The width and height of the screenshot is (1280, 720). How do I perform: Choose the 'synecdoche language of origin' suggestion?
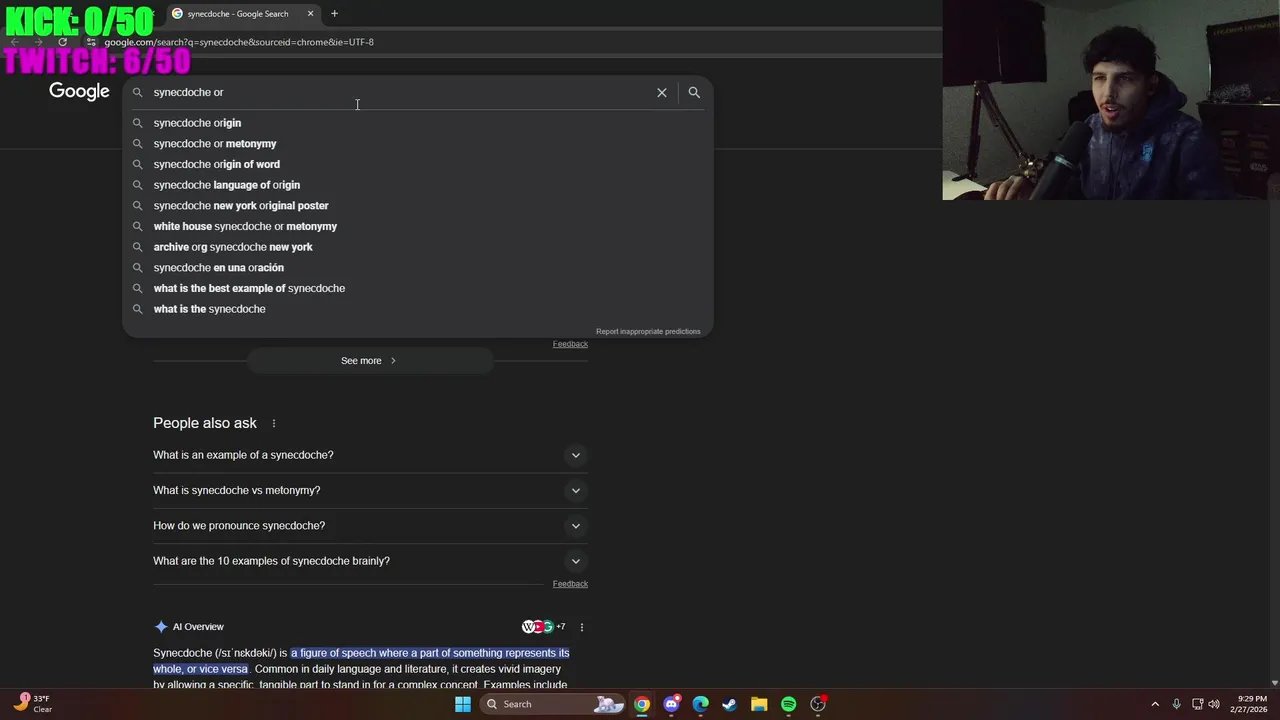point(418,185)
